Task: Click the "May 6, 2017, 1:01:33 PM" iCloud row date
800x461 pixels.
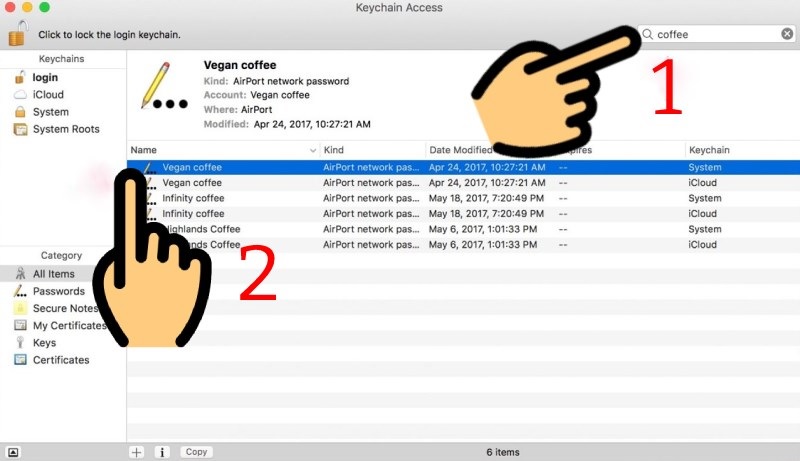Action: click(483, 245)
